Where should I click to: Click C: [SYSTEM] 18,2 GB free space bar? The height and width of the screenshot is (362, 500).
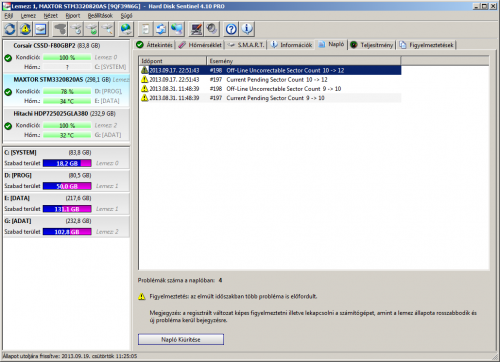pyautogui.click(x=67, y=163)
